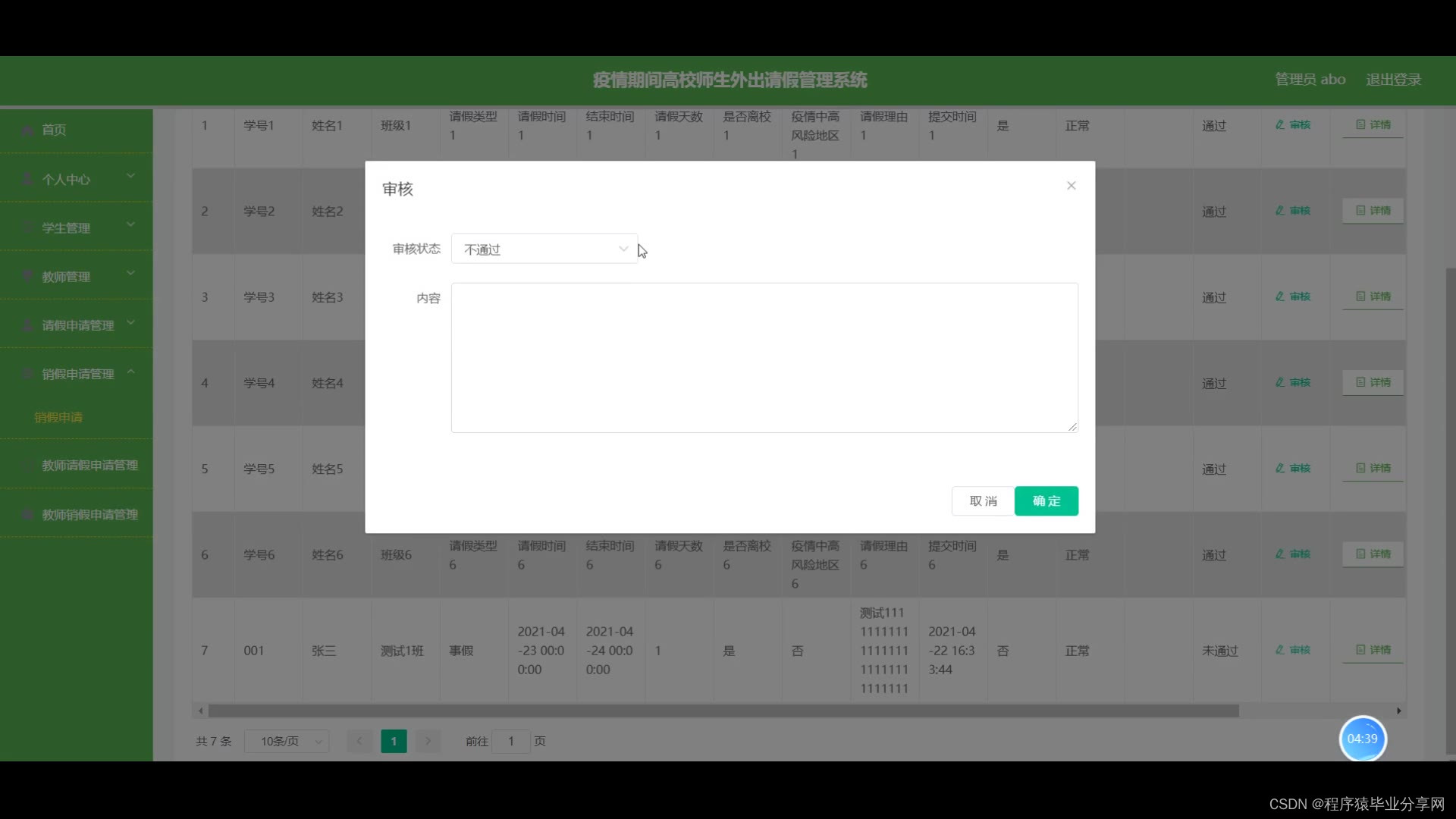The image size is (1456, 819).
Task: Open 详情 for row 6
Action: [x=1373, y=554]
